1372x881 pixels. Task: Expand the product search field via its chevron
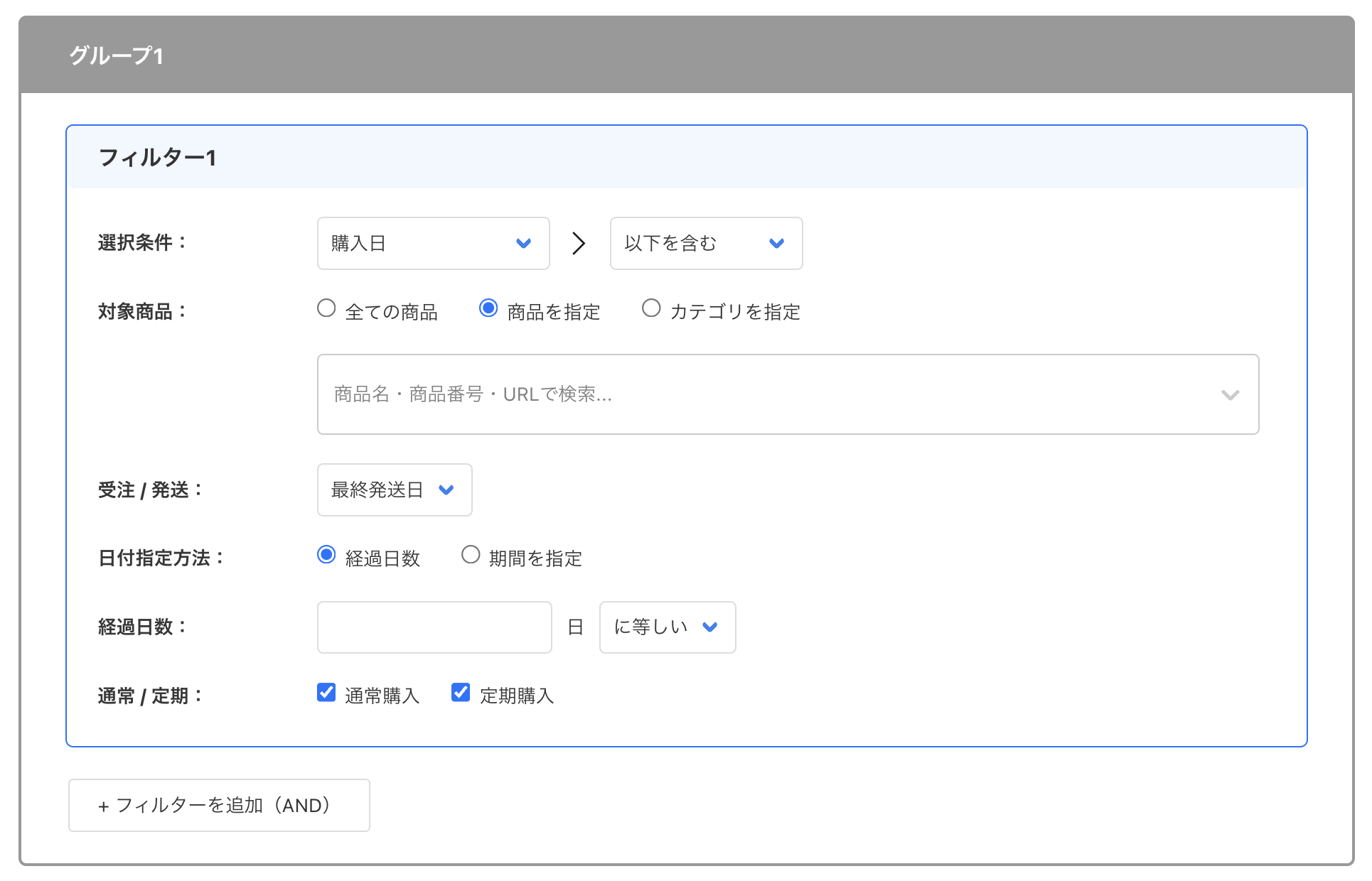coord(1230,395)
